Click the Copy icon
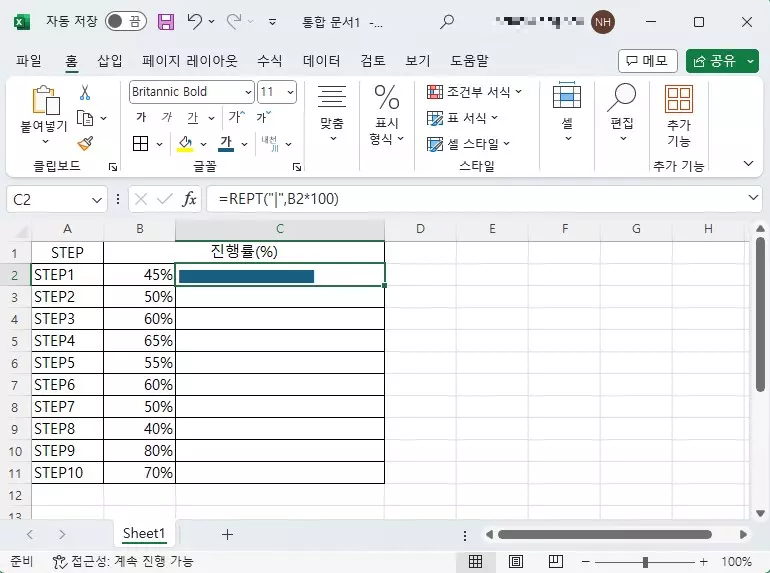This screenshot has height=573, width=770. click(x=85, y=118)
